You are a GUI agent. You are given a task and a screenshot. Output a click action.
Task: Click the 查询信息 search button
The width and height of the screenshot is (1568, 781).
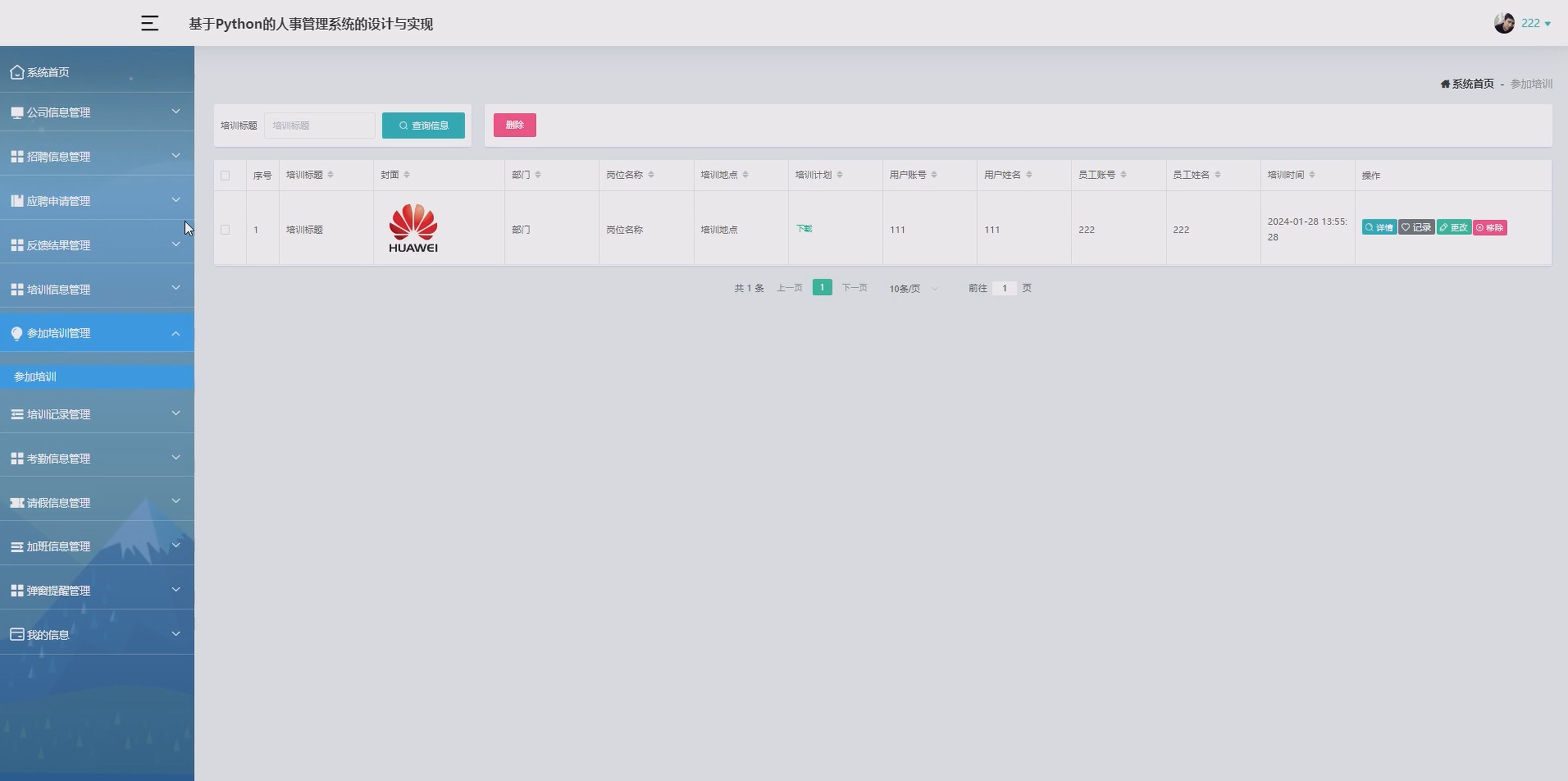click(424, 125)
